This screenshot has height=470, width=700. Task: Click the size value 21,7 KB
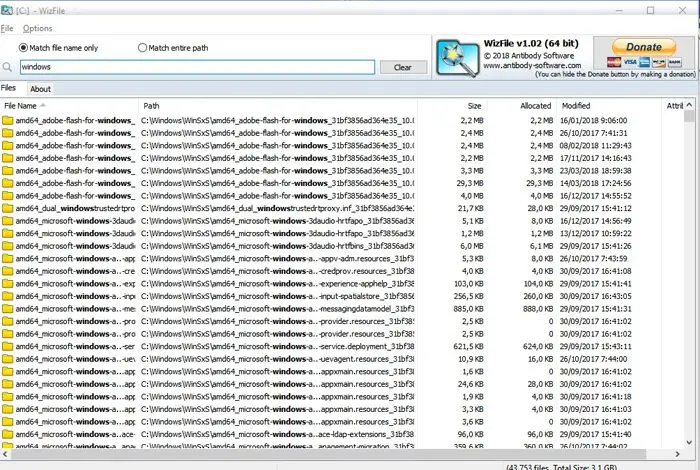[x=471, y=208]
